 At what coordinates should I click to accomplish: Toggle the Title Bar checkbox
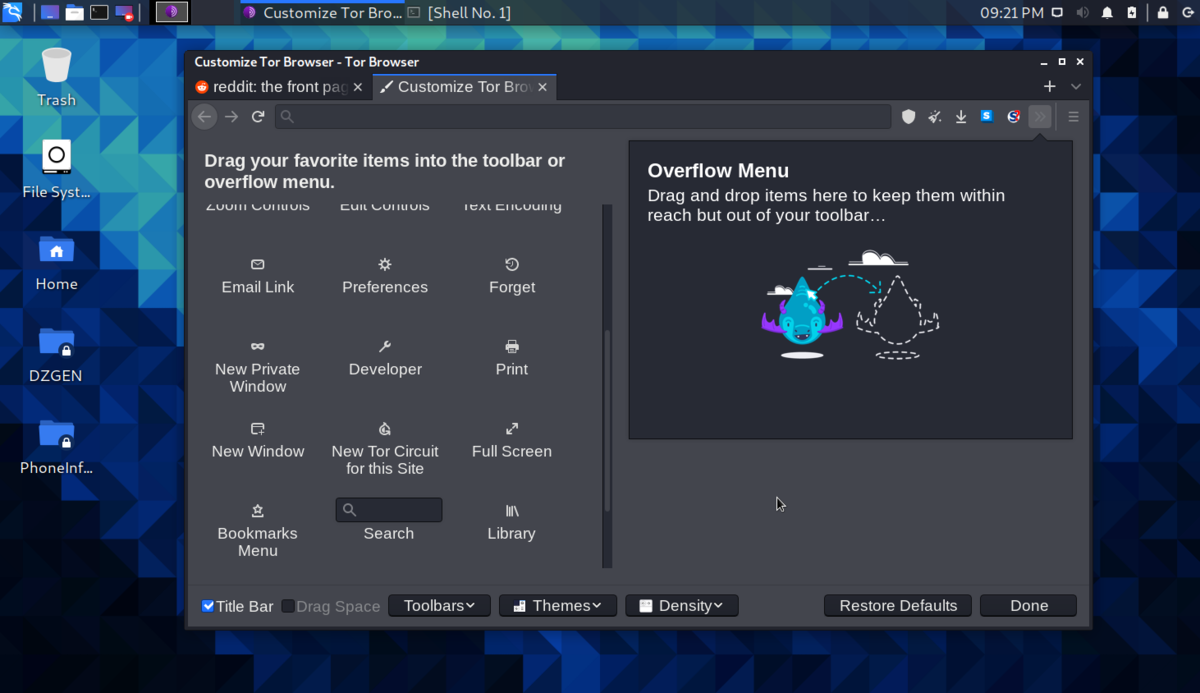pos(208,606)
